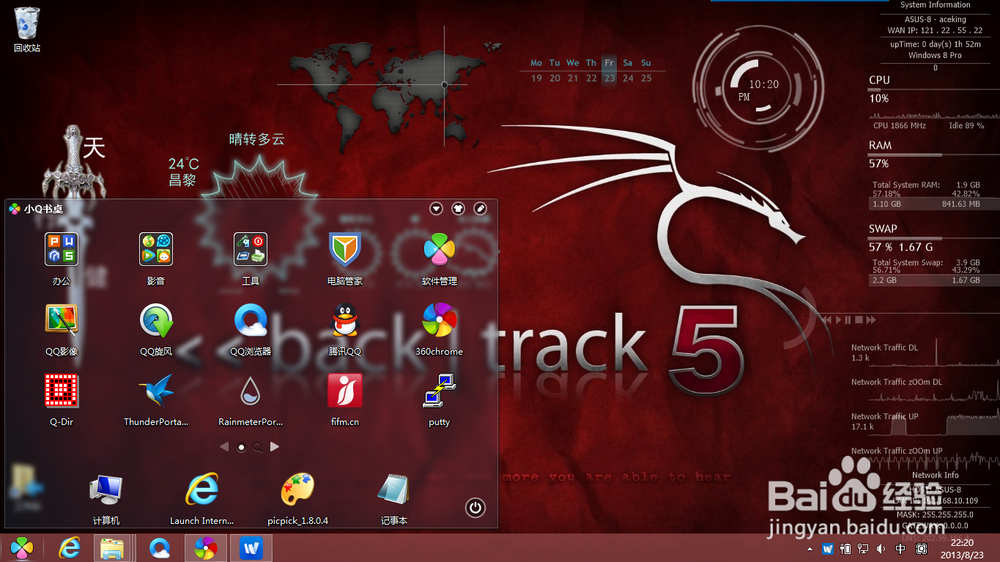Open the 影音 media folder icon
1000x562 pixels.
tap(156, 249)
